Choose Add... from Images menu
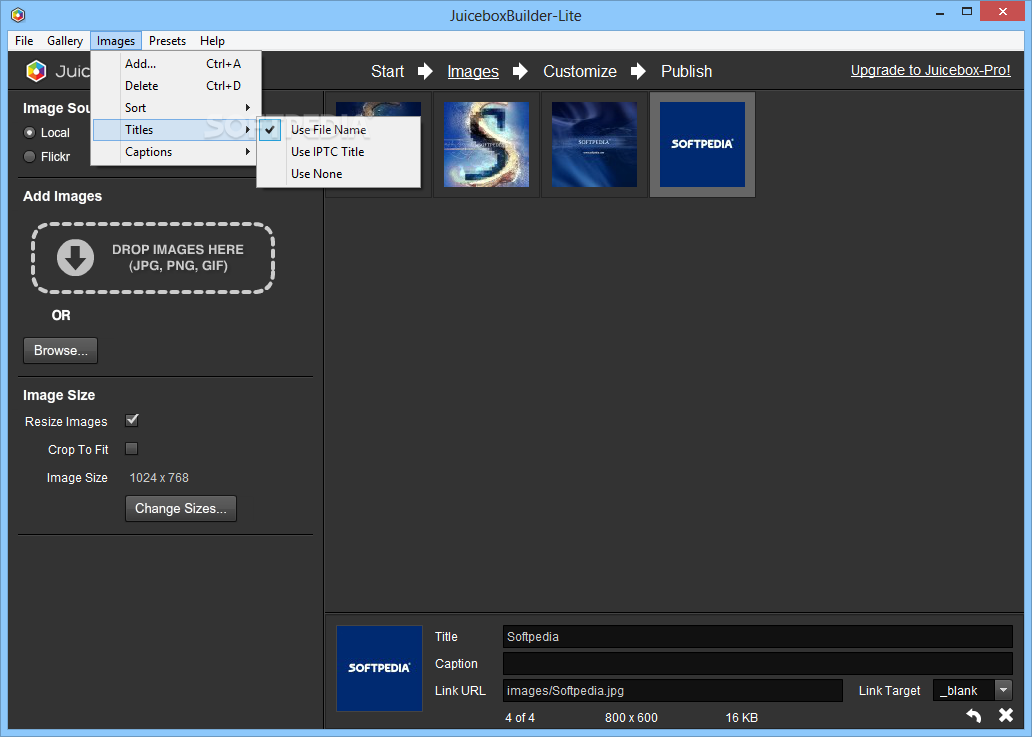The width and height of the screenshot is (1032, 737). [x=176, y=64]
